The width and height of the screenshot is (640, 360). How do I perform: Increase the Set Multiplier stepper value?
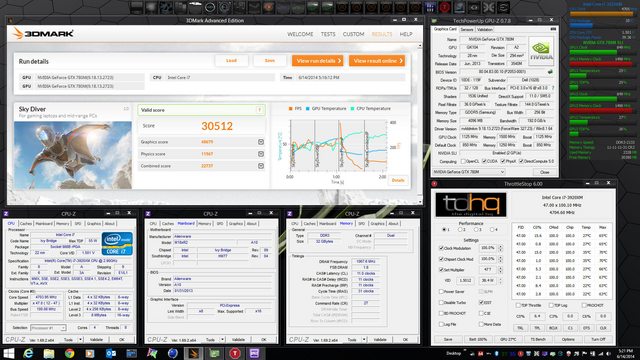501,268
